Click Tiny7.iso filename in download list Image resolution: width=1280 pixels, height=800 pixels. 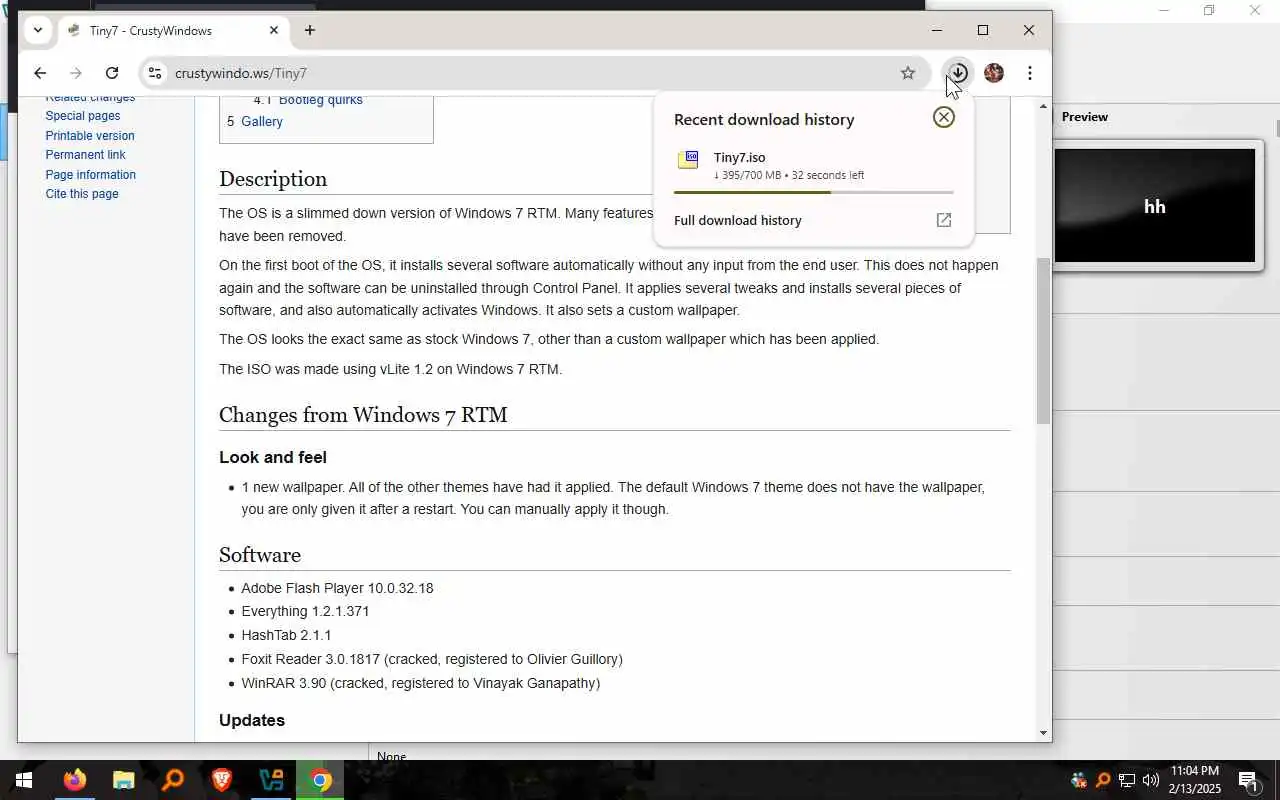[x=740, y=158]
